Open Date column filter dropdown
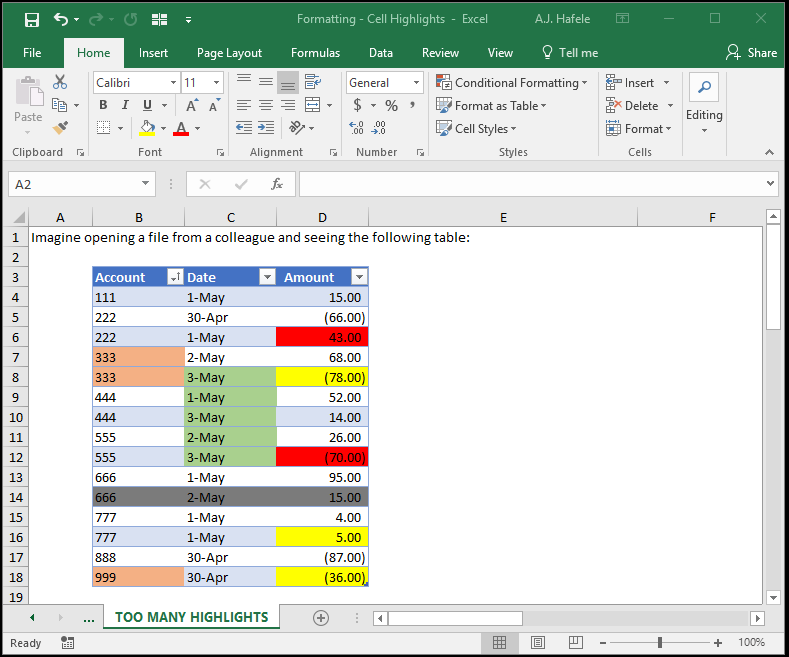 click(x=267, y=277)
